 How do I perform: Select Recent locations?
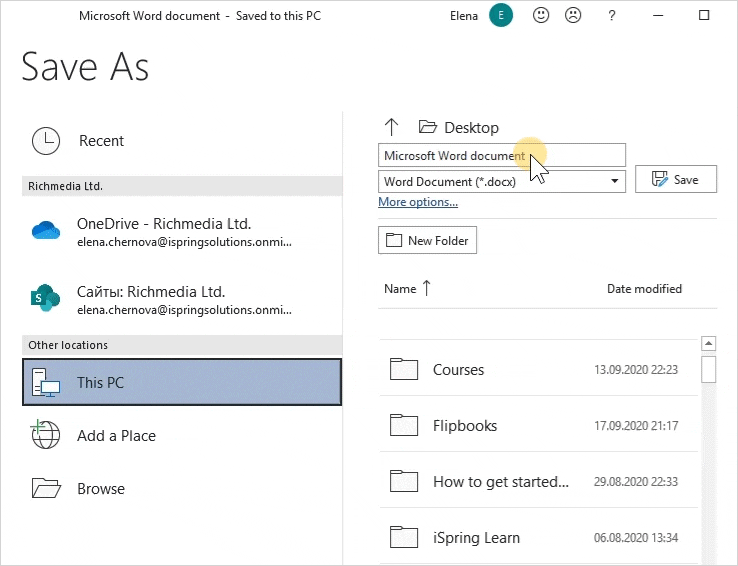pyautogui.click(x=182, y=141)
